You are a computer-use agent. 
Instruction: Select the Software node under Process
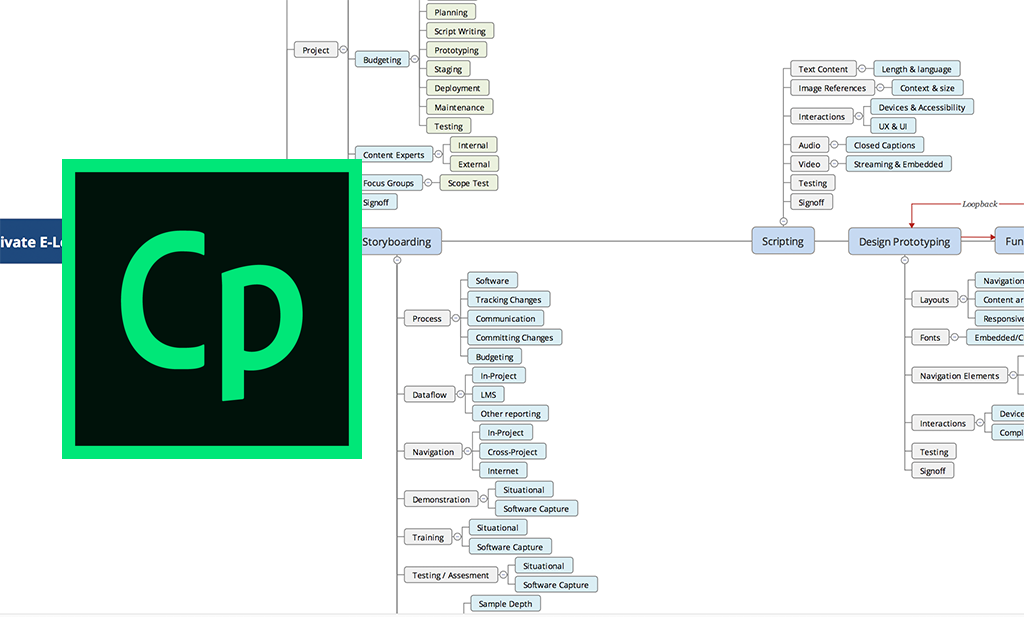tap(492, 280)
